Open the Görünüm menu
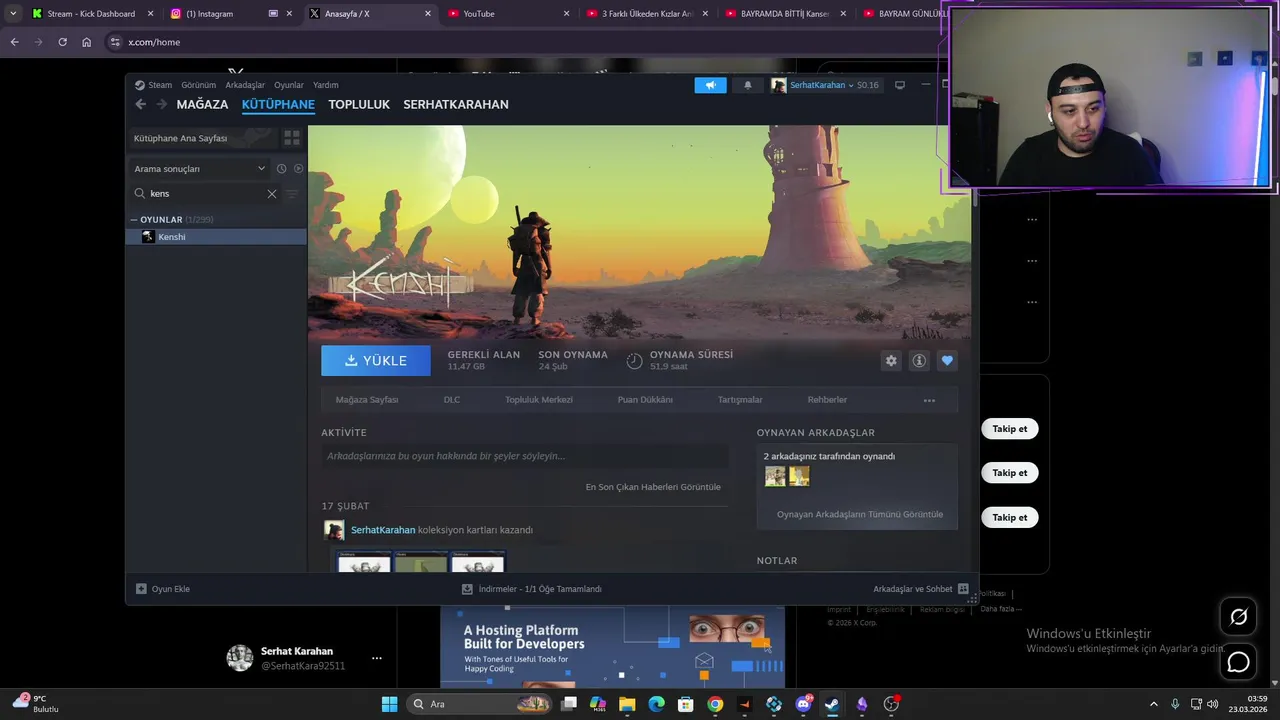The width and height of the screenshot is (1280, 720). tap(198, 85)
